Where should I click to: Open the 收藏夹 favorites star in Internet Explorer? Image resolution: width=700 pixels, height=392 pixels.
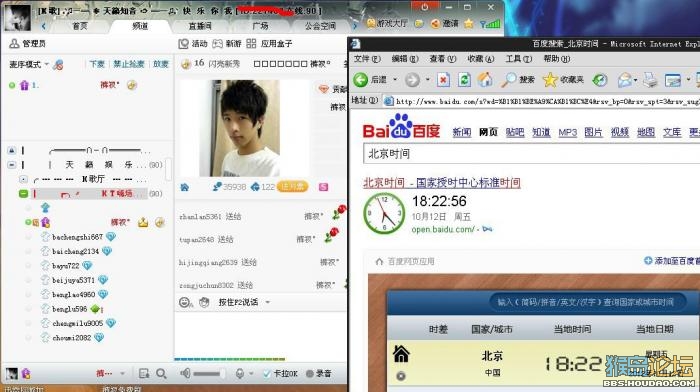(x=563, y=80)
